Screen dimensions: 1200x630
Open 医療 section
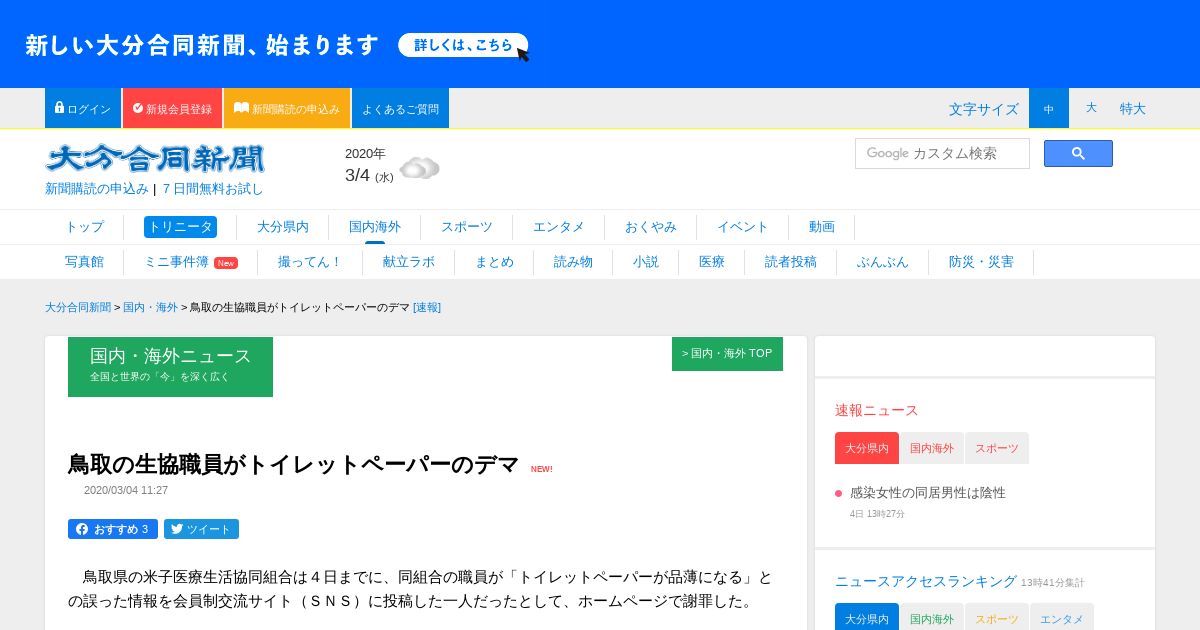click(x=712, y=262)
